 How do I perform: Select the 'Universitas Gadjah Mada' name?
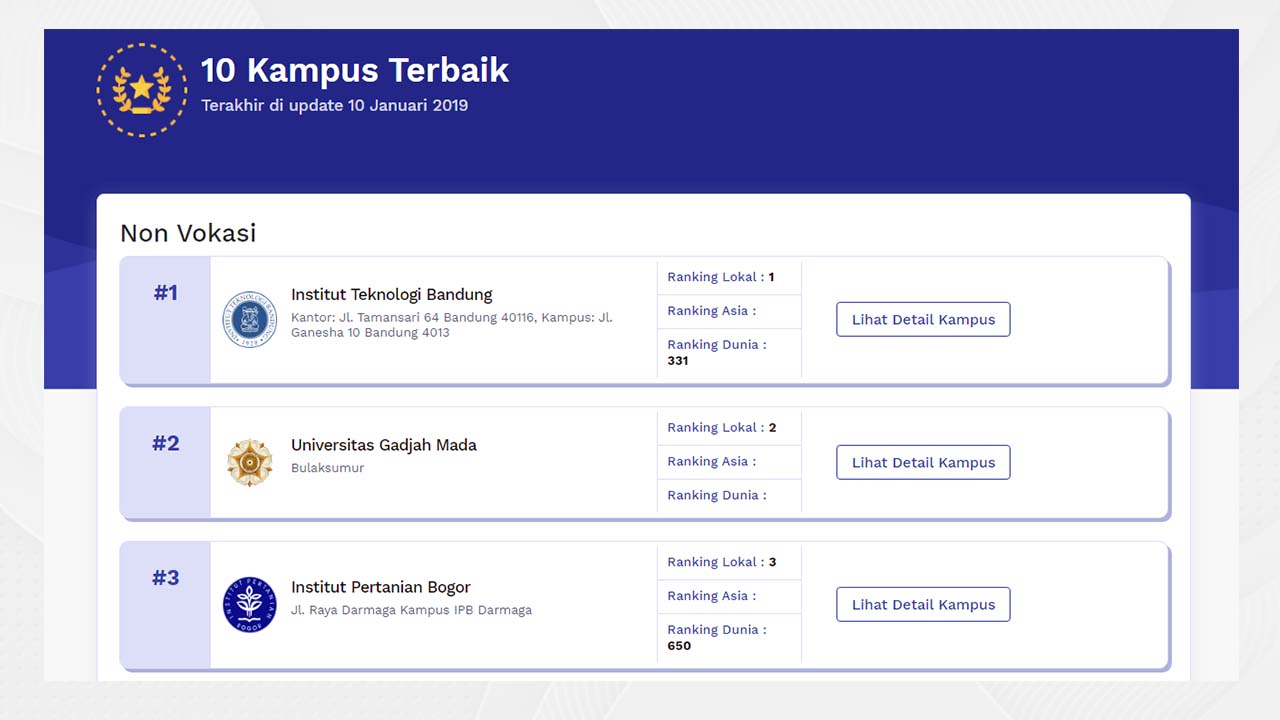coord(384,445)
